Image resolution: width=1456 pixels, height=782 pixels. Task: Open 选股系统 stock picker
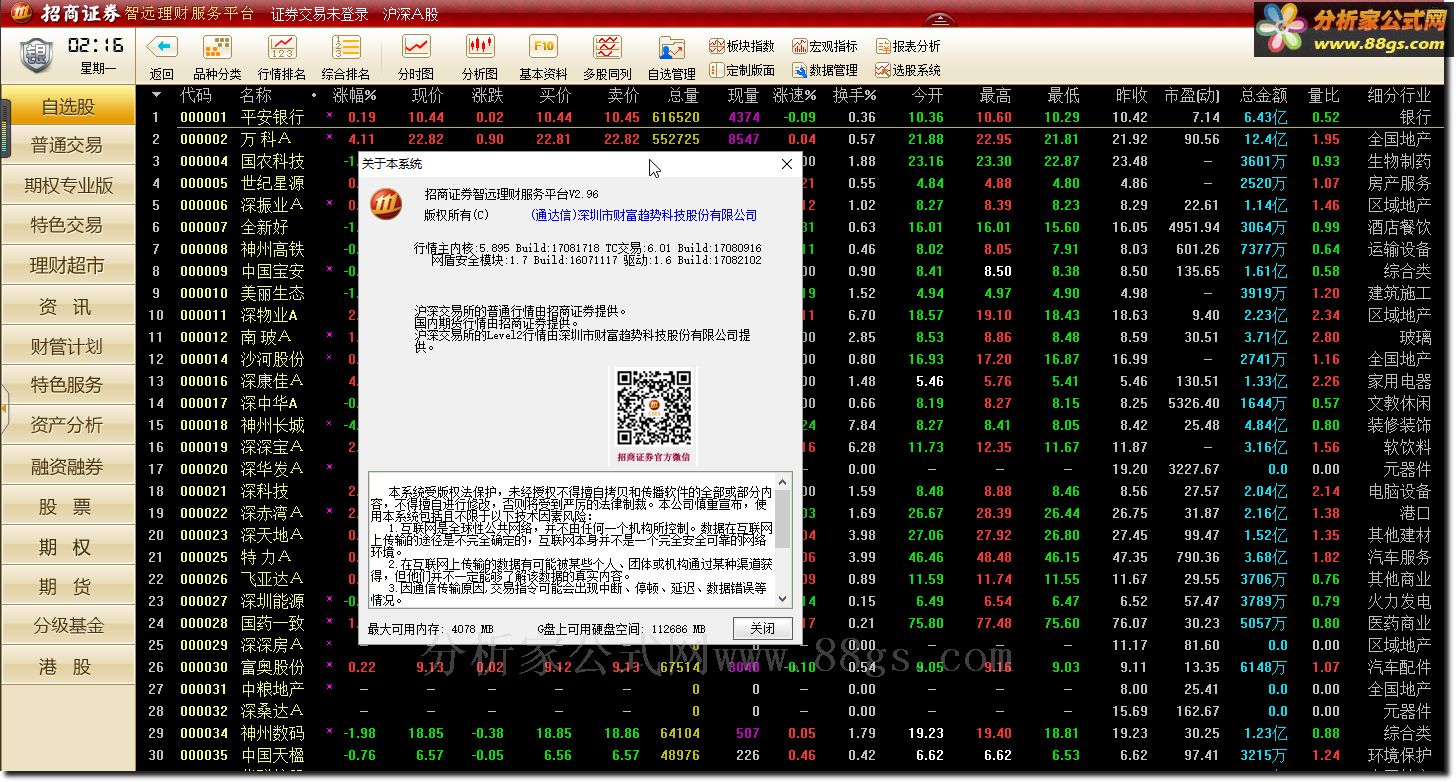click(908, 70)
